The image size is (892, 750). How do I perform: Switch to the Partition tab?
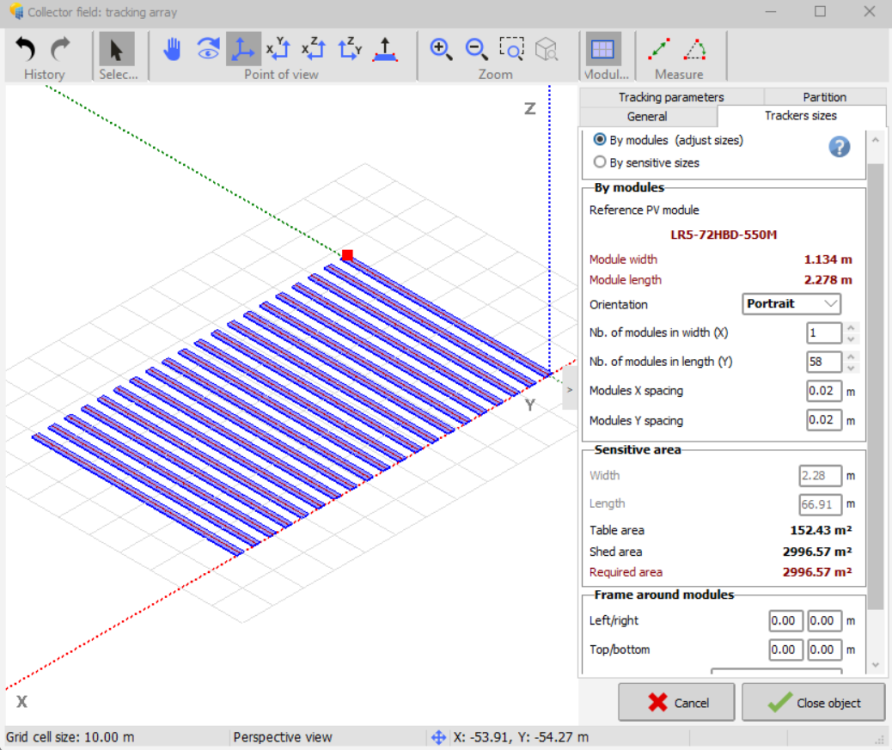pos(824,97)
